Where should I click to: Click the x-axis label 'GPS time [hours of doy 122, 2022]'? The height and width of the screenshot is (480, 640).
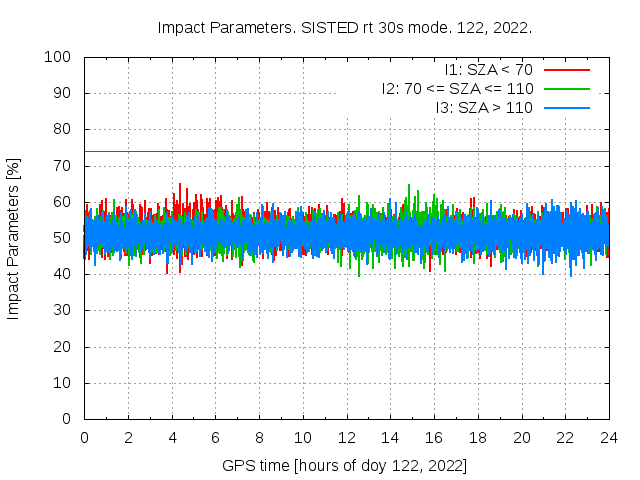pyautogui.click(x=344, y=466)
